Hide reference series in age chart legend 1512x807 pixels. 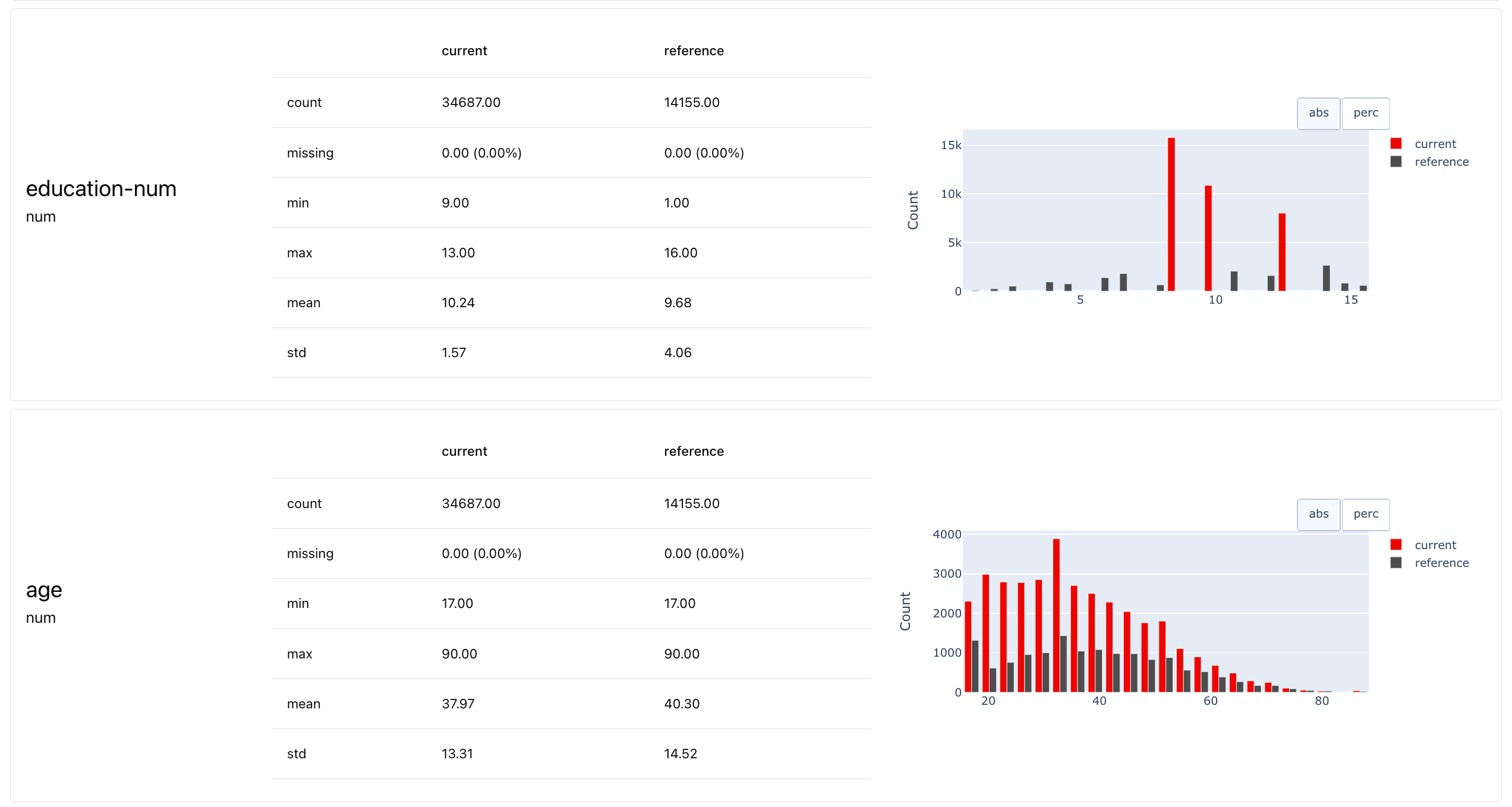[x=1441, y=563]
